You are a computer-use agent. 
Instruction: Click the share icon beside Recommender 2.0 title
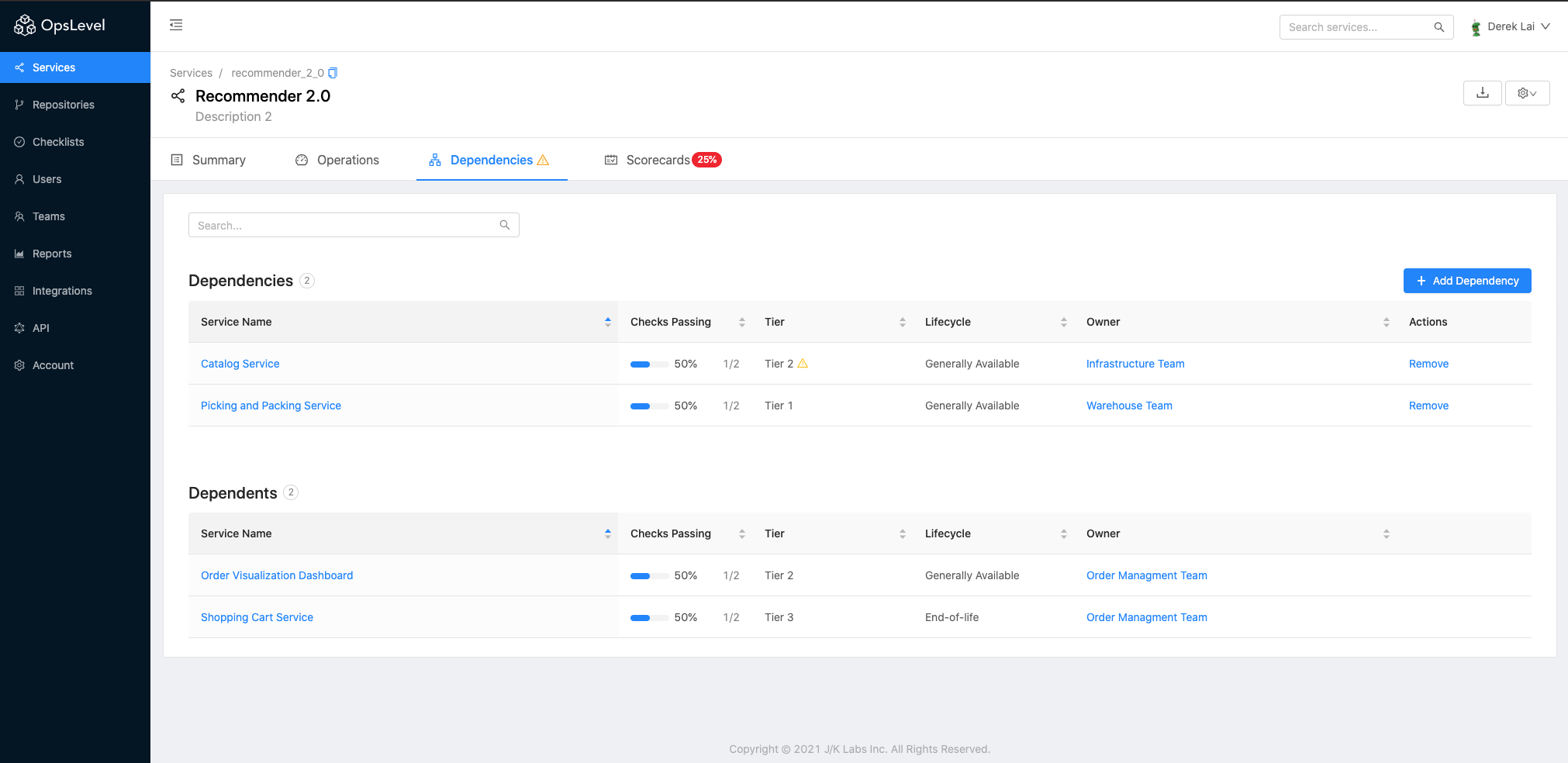(178, 96)
